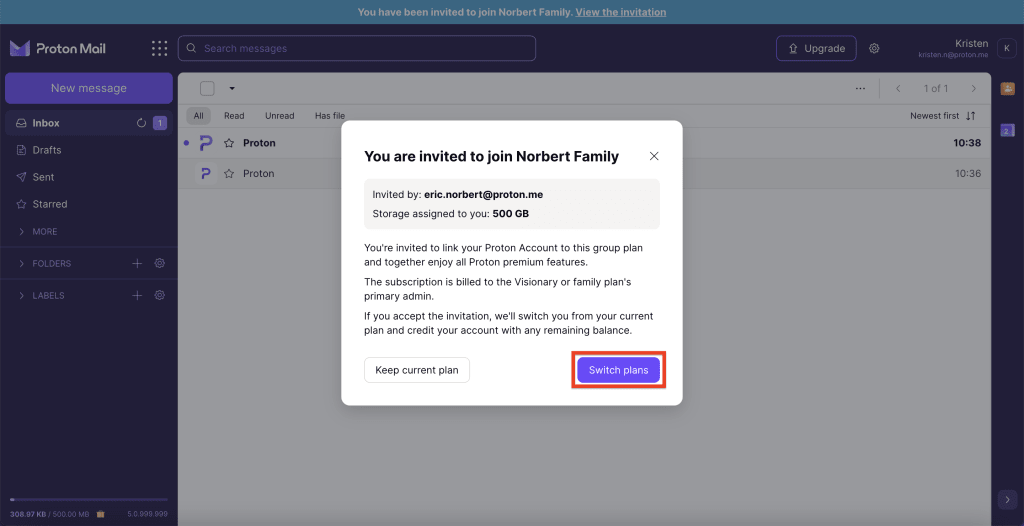
Task: Expand the FOLDERS section
Action: 45,263
